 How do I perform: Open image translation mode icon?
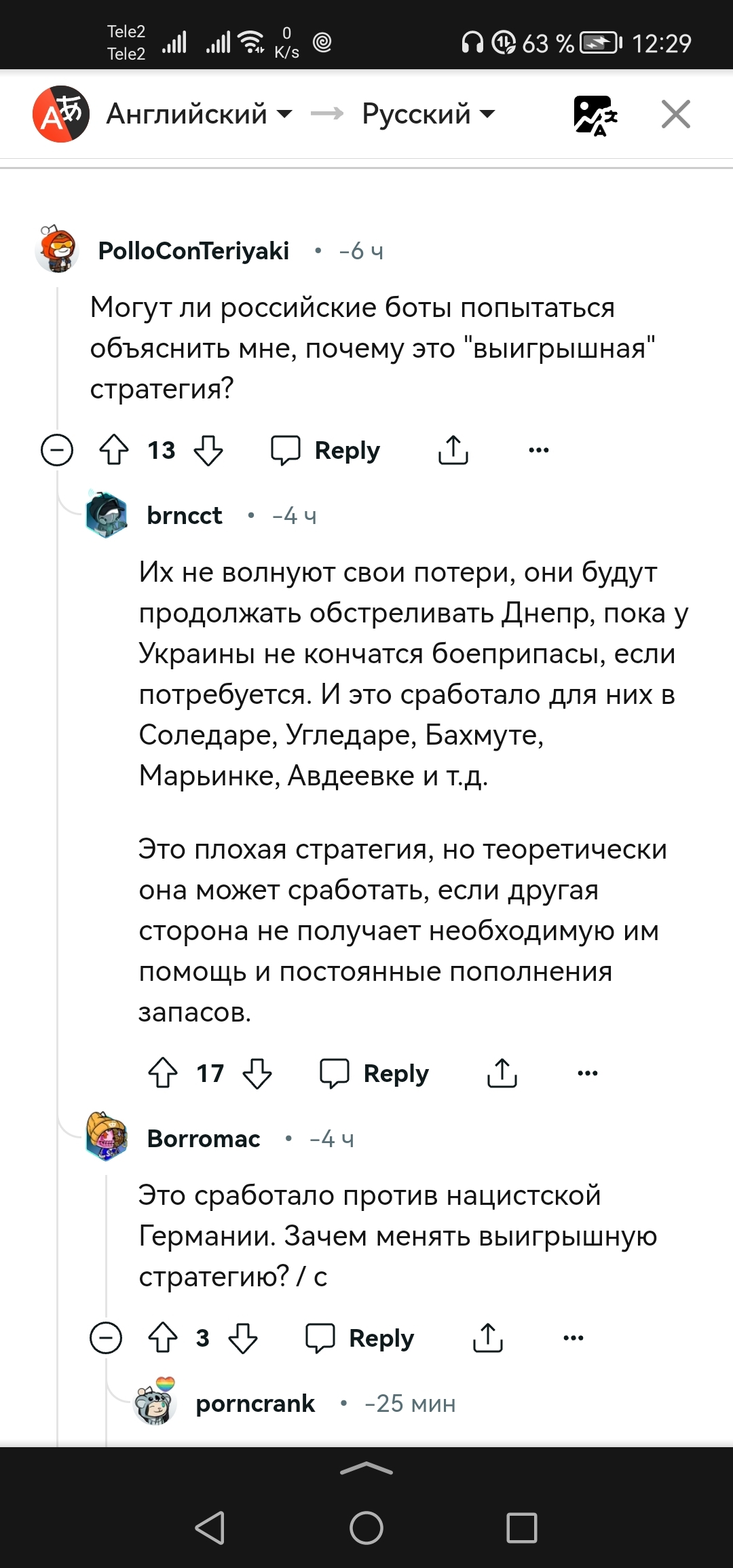point(595,115)
